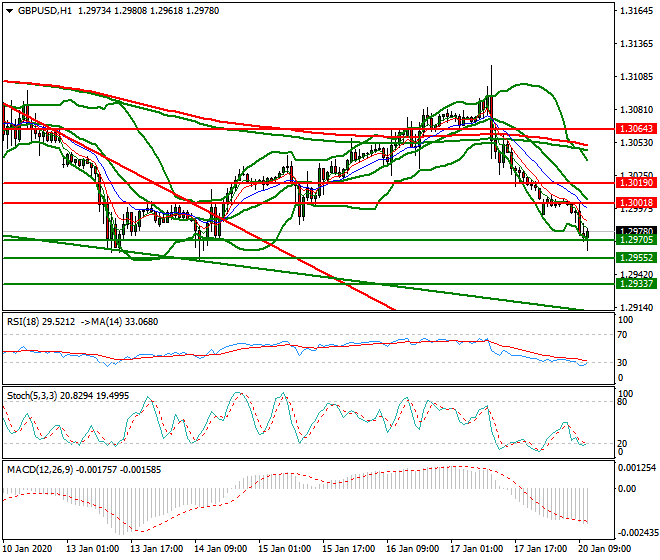This screenshot has width=660, height=560.
Task: Select the horizontal green line at 1.29337
Action: [x=309, y=284]
